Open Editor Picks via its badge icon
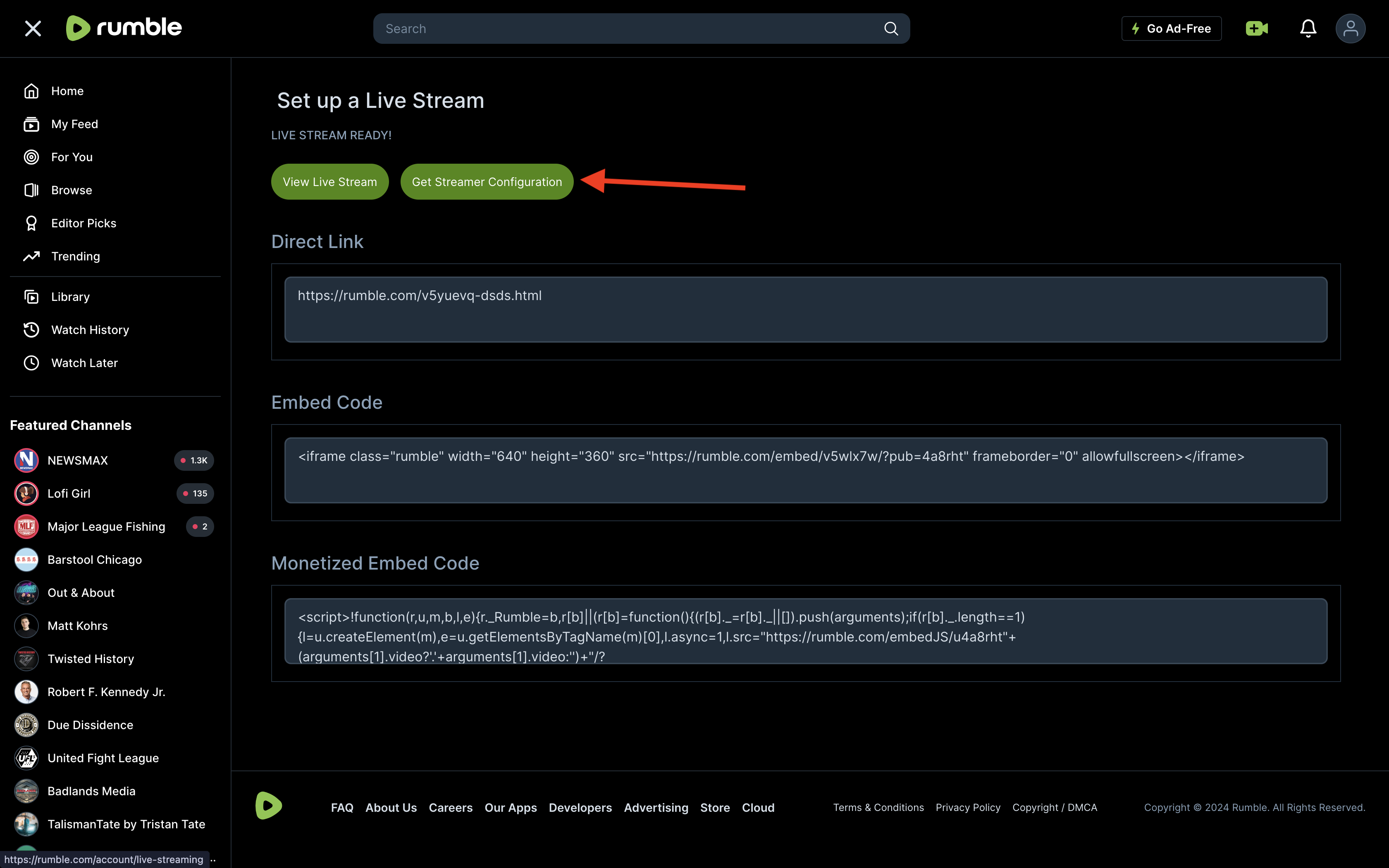Screen dimensions: 1389x868 click(x=31, y=223)
